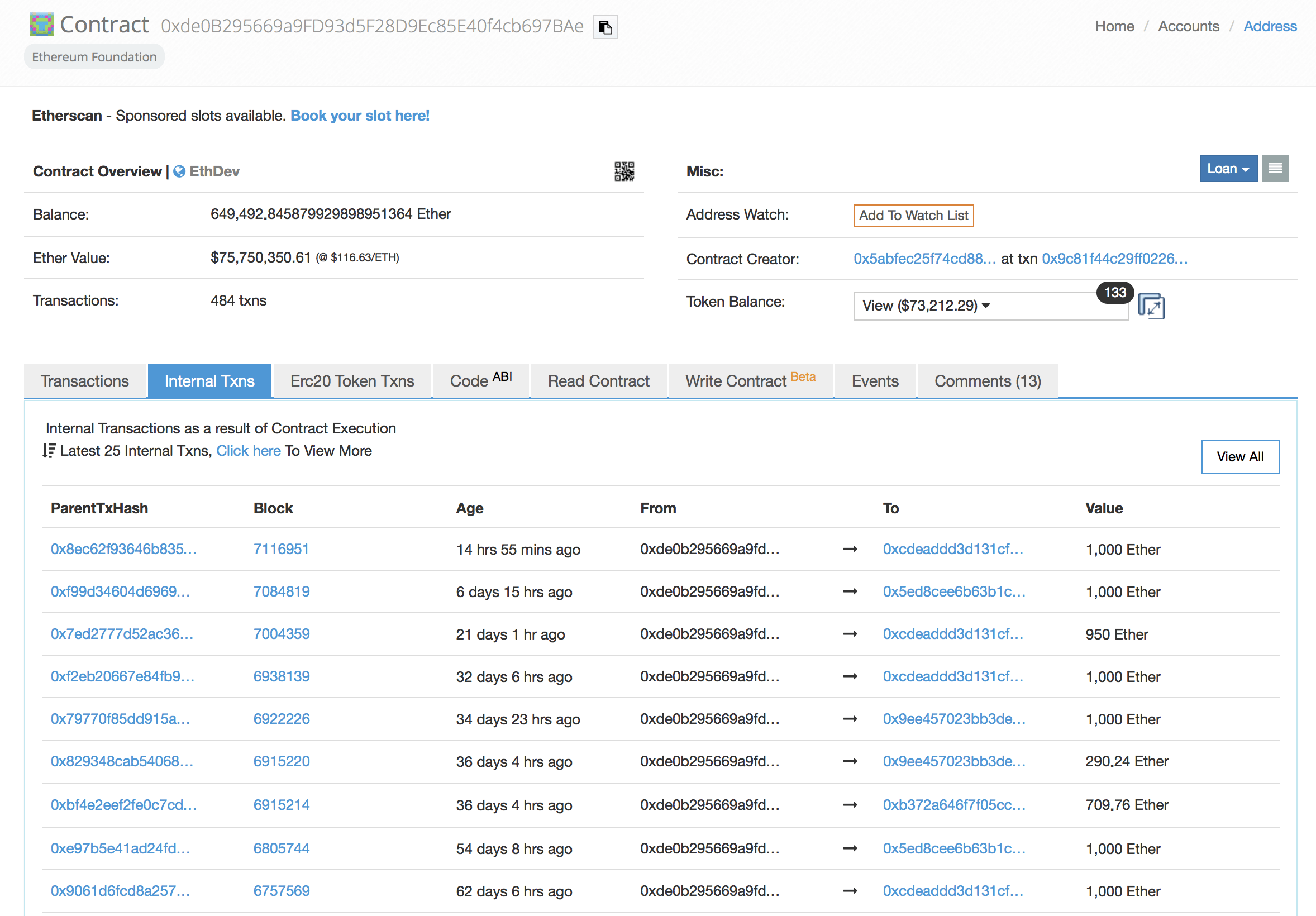Switch to the Transactions tab
1316x916 pixels.
click(x=85, y=380)
